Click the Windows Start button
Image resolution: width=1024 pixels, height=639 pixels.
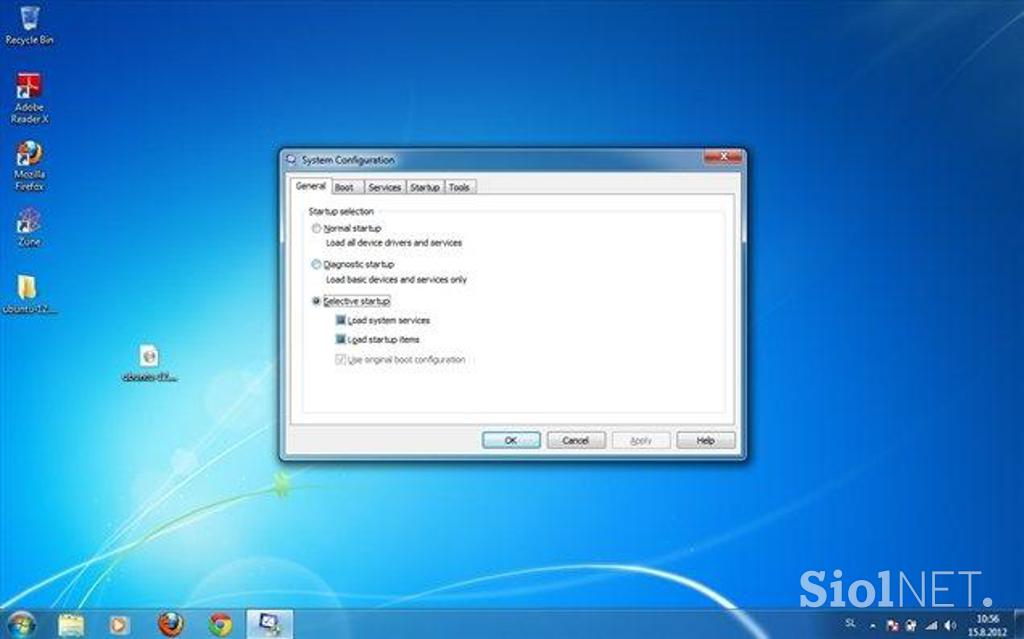(21, 624)
